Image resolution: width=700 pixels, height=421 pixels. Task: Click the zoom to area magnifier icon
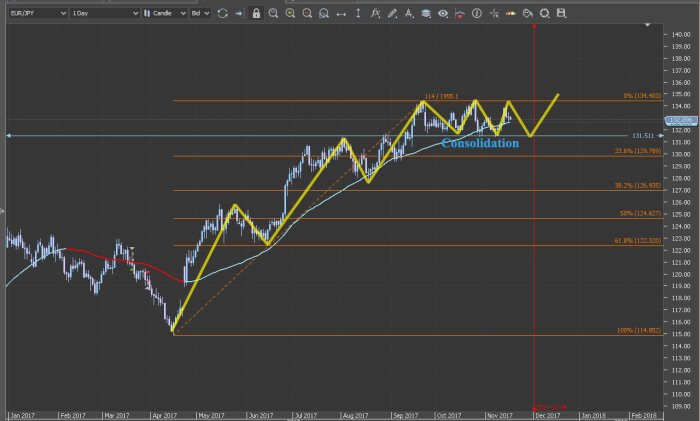point(273,13)
